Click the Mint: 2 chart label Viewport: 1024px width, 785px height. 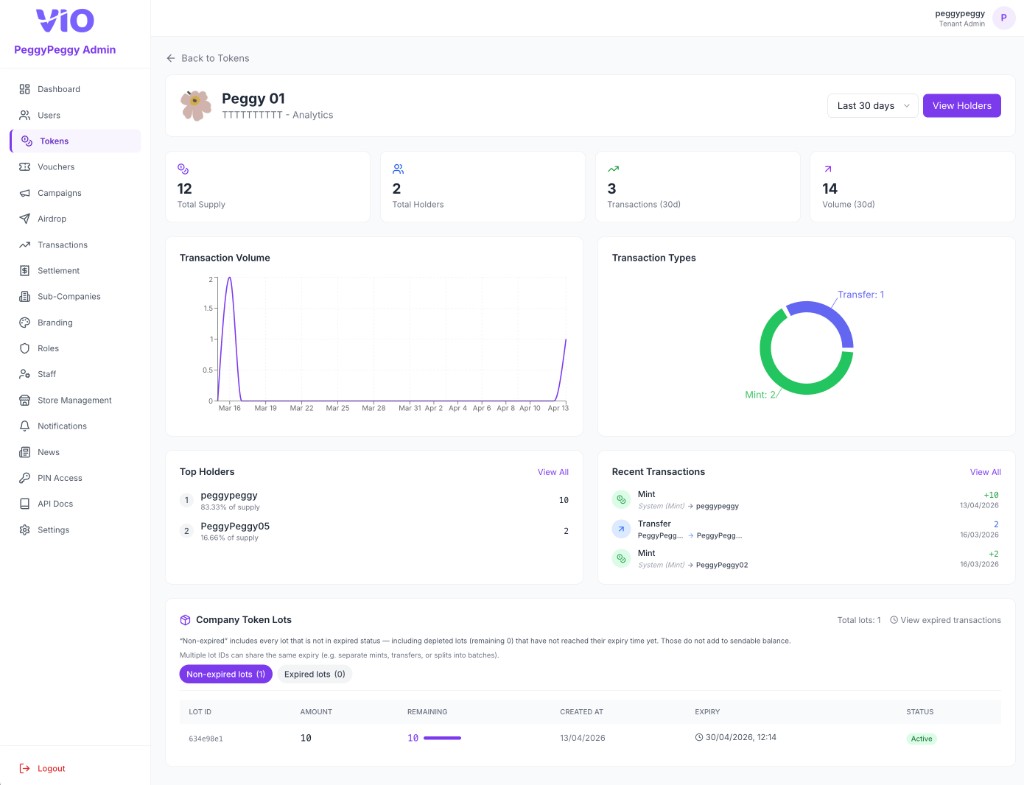(x=761, y=394)
